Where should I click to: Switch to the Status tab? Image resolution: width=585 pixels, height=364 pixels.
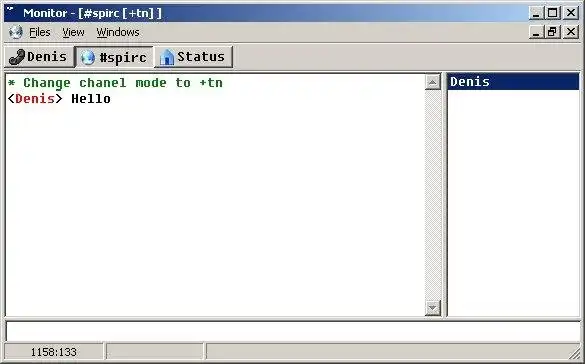pos(194,57)
